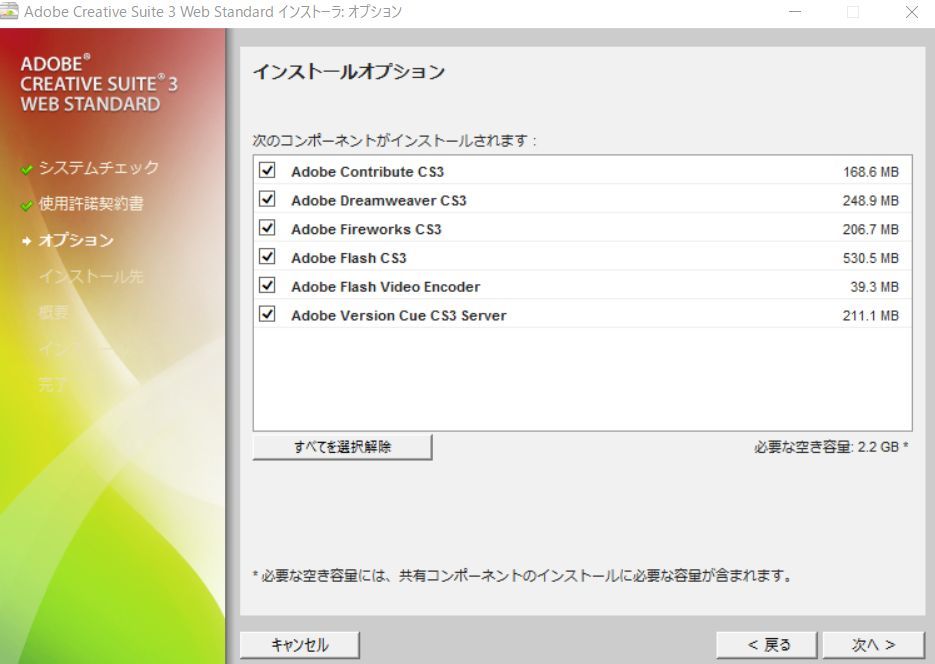This screenshot has height=664, width=935.
Task: Click the arrow marker beside オプション
Action: 26,241
